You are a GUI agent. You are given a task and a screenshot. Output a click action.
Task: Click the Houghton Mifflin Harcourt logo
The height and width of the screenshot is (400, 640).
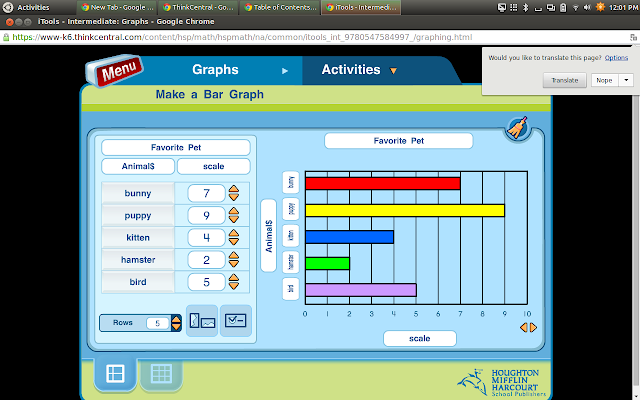[x=502, y=382]
